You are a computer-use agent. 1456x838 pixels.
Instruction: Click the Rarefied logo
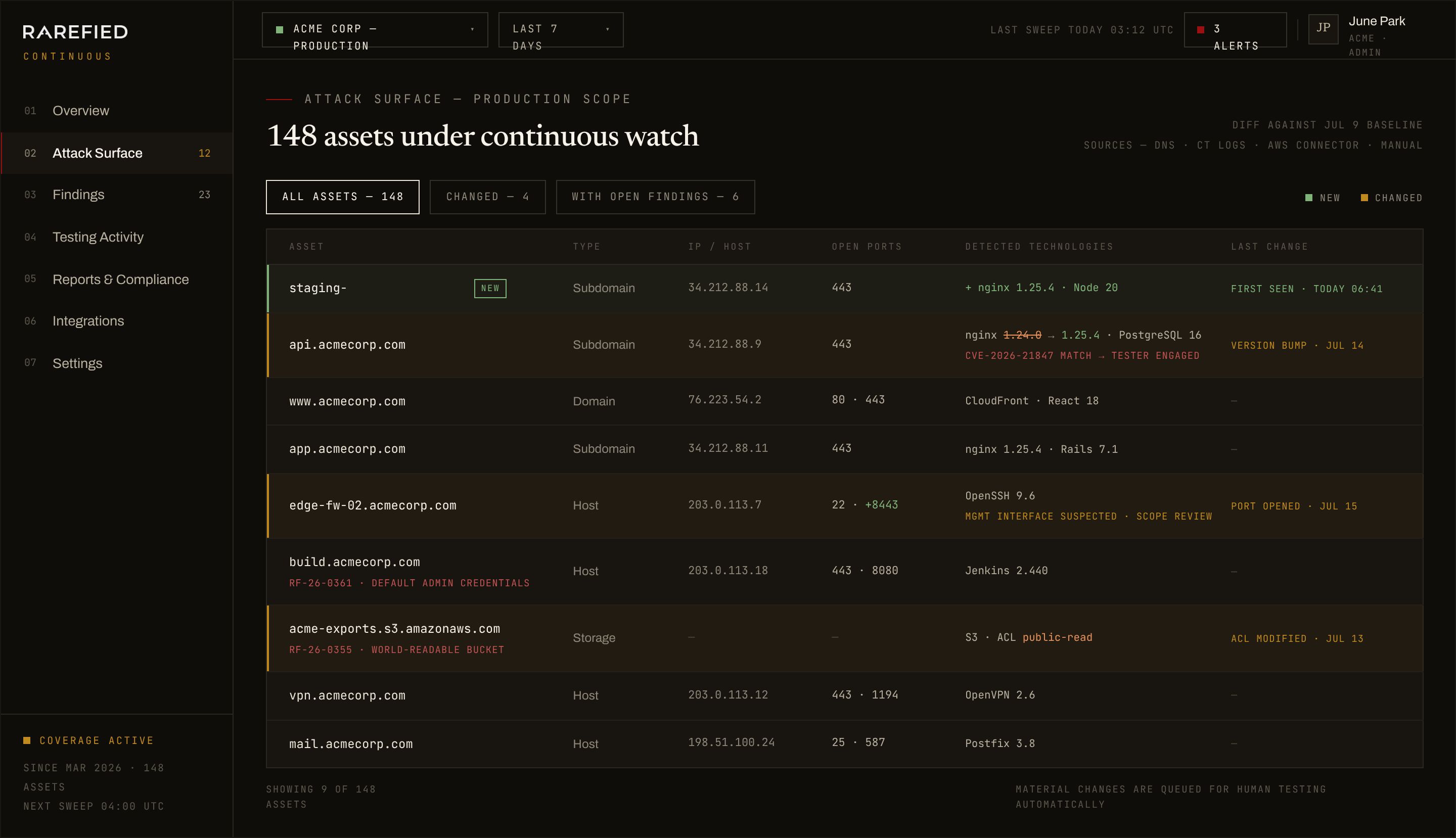(75, 32)
